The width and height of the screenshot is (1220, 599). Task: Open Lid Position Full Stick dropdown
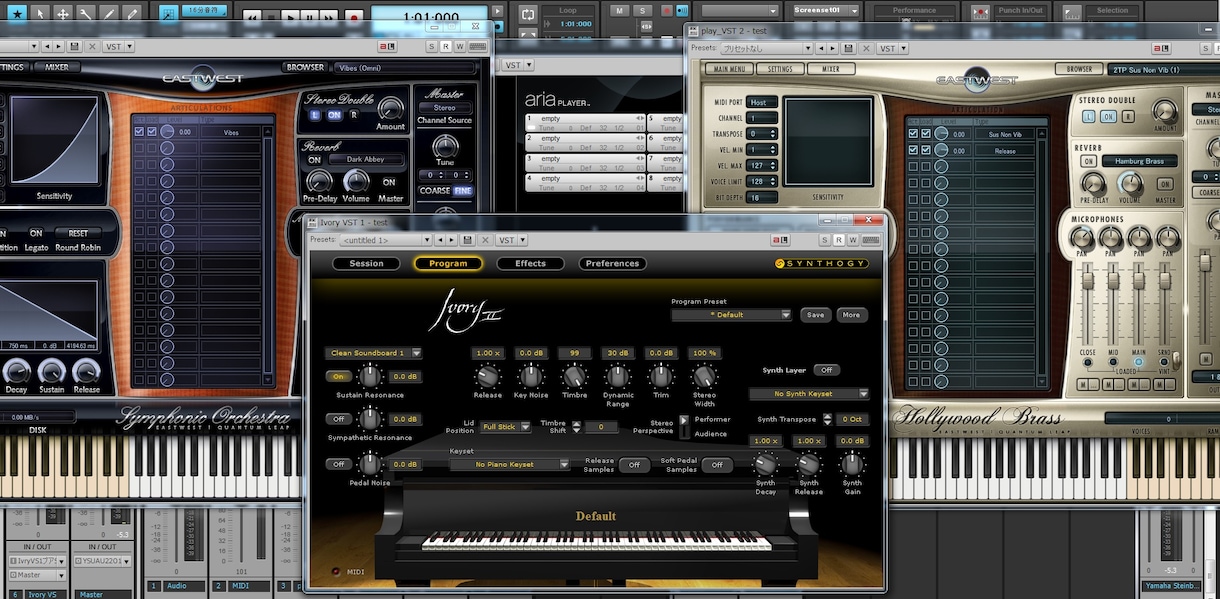pyautogui.click(x=505, y=427)
